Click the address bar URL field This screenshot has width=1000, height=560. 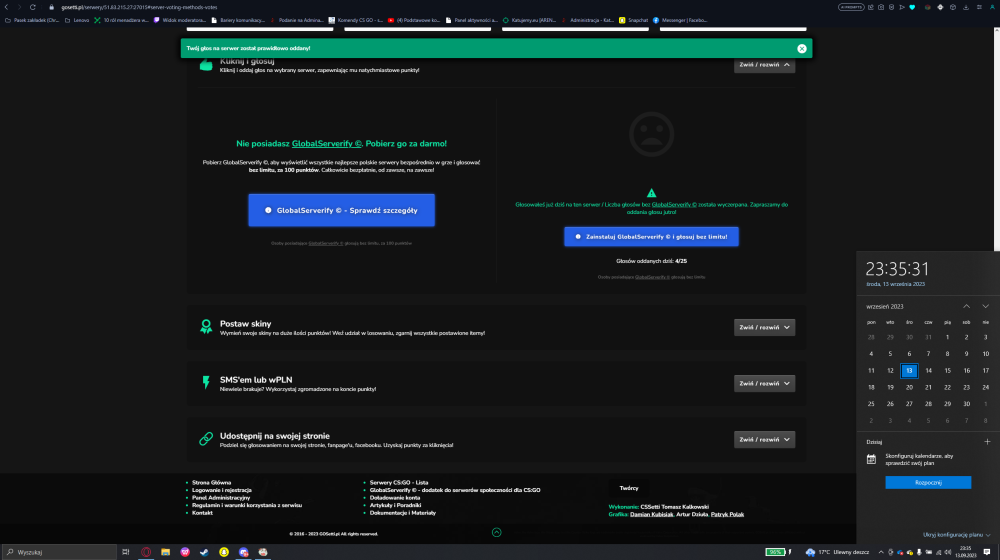(x=139, y=7)
